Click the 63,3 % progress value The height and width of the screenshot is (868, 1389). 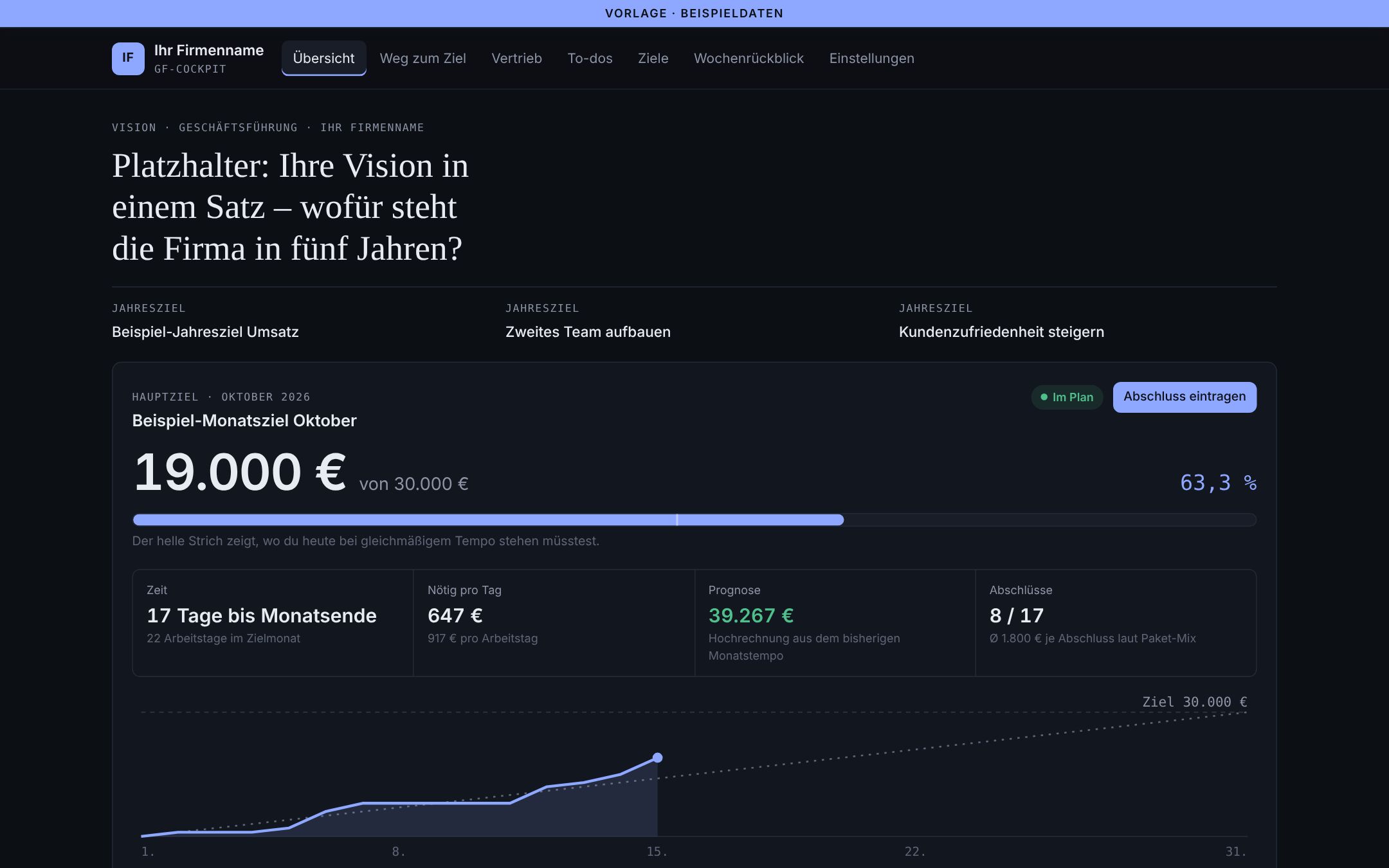tap(1218, 483)
